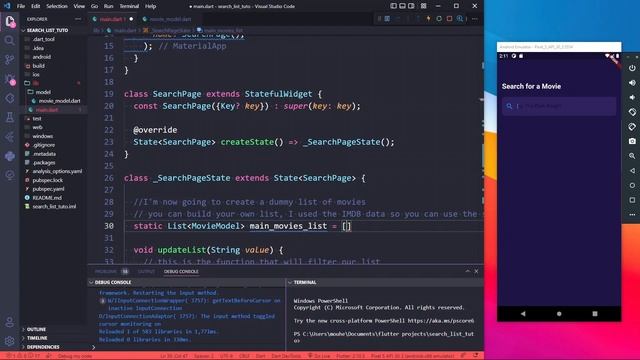The image size is (640, 360).
Task: Maximize panel using the chevron-up icon
Action: point(467,271)
